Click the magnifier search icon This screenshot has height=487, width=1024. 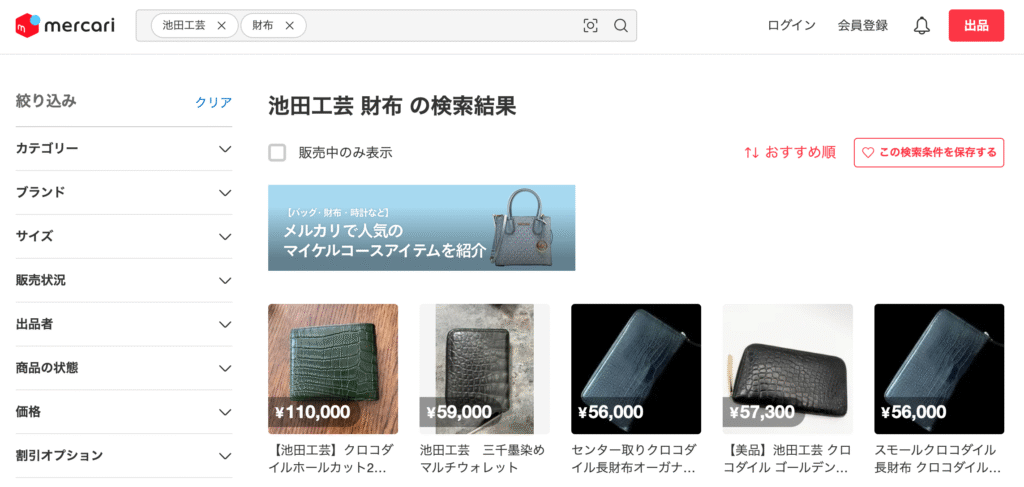(x=621, y=25)
